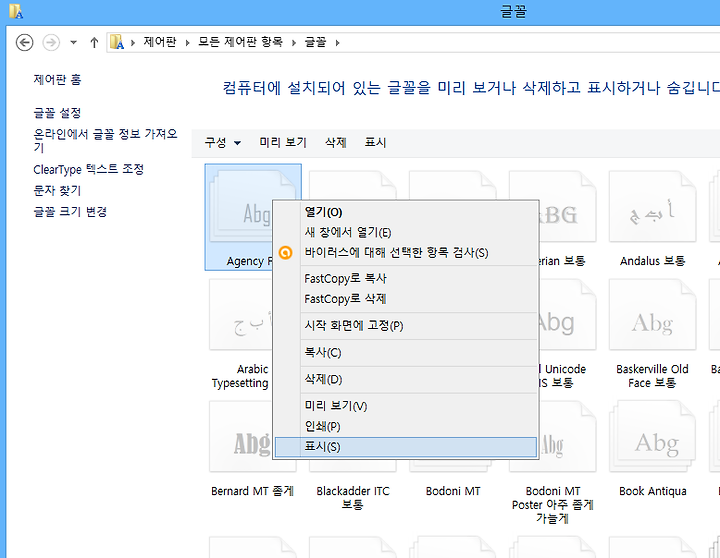Click the Bodoni MT font name

(453, 491)
